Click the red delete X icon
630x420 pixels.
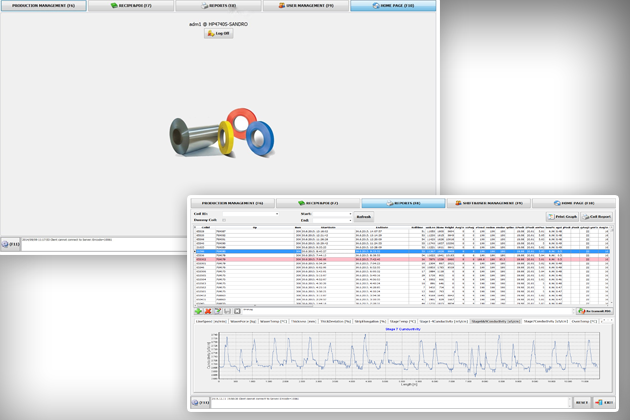pos(206,312)
